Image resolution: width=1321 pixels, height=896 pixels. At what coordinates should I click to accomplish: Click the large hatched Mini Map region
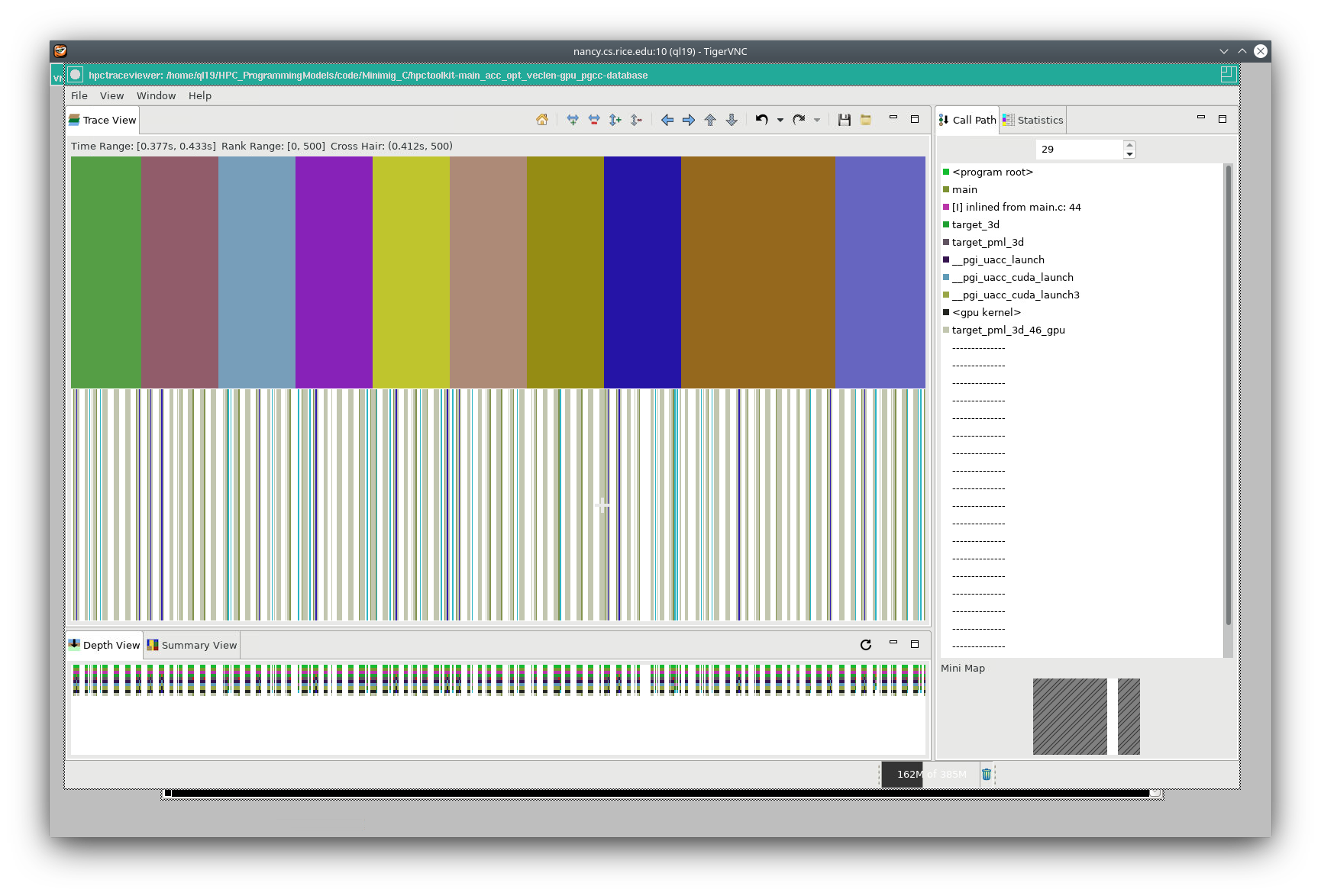[1070, 717]
